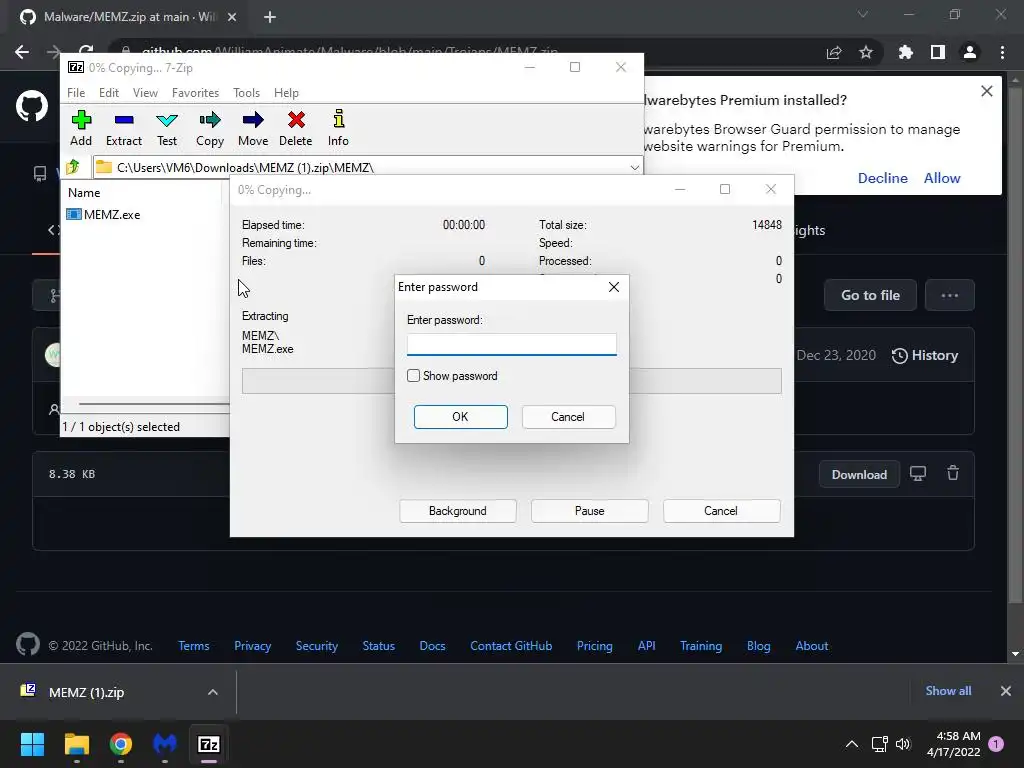Cancel the Enter password dialog
This screenshot has height=768, width=1024.
pos(568,417)
